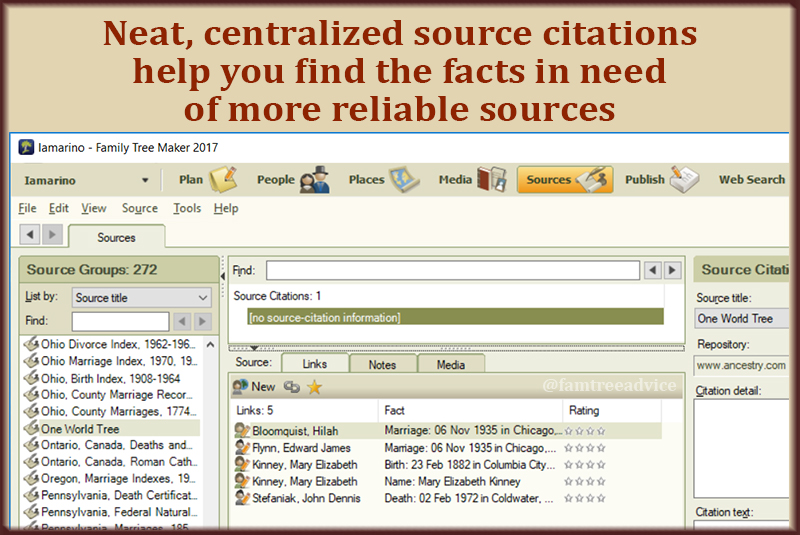Click the citations Find input field
Viewport: 800px width, 535px height.
coord(453,270)
